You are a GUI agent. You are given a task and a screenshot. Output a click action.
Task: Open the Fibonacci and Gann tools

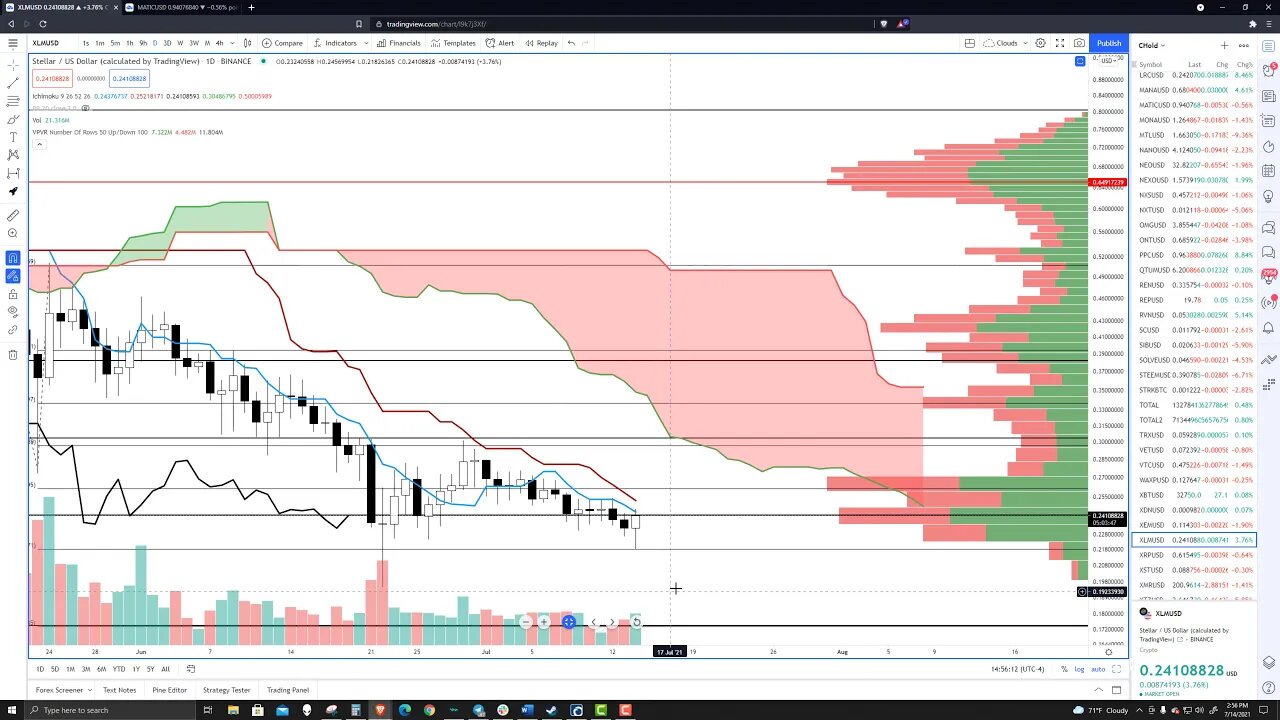tap(13, 101)
